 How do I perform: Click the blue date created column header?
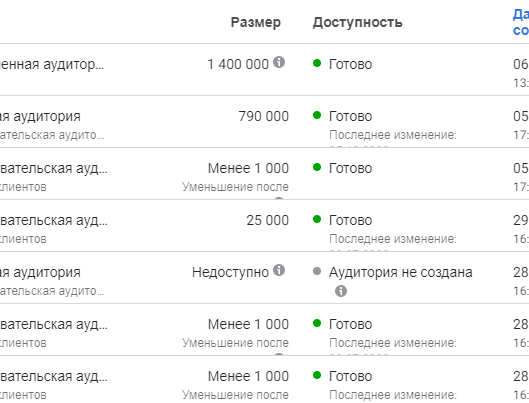(521, 22)
